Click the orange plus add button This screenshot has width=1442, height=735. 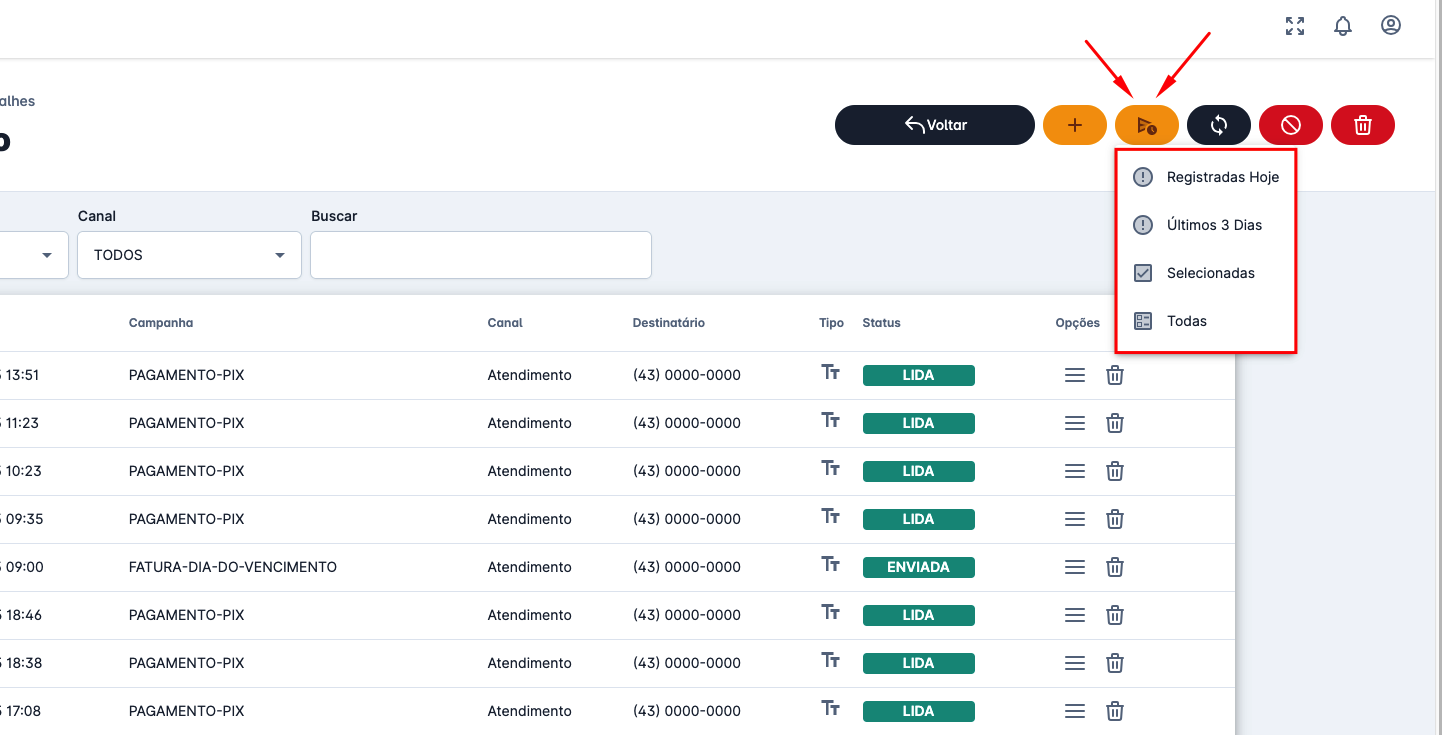[1075, 125]
